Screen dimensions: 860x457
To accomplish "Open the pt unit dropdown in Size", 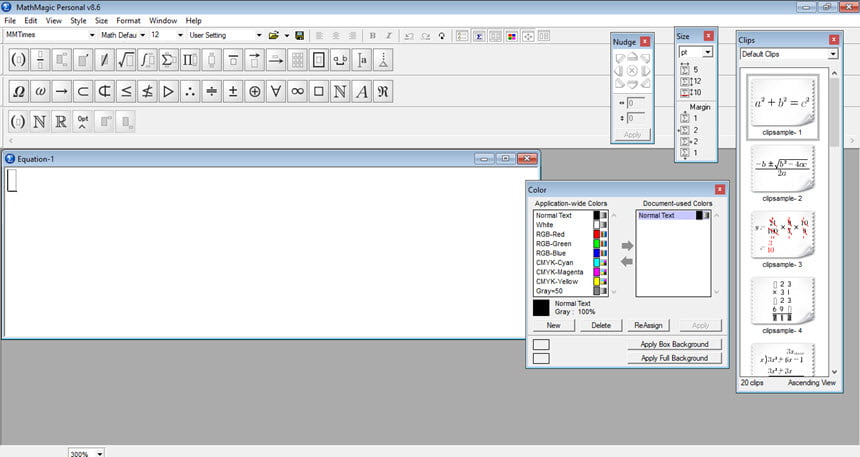I will pos(708,52).
